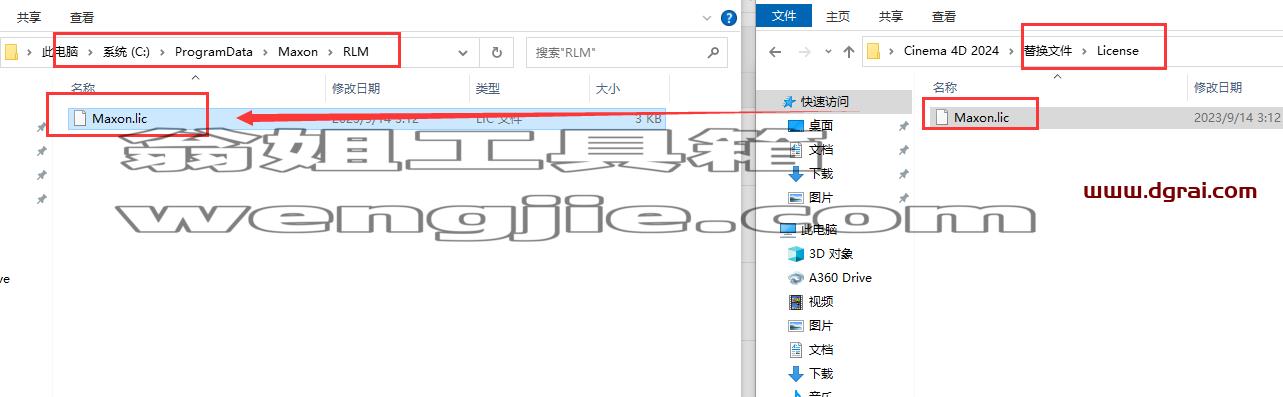This screenshot has height=397, width=1283.
Task: Select Maxon.lic in the License folder
Action: pyautogui.click(x=981, y=117)
